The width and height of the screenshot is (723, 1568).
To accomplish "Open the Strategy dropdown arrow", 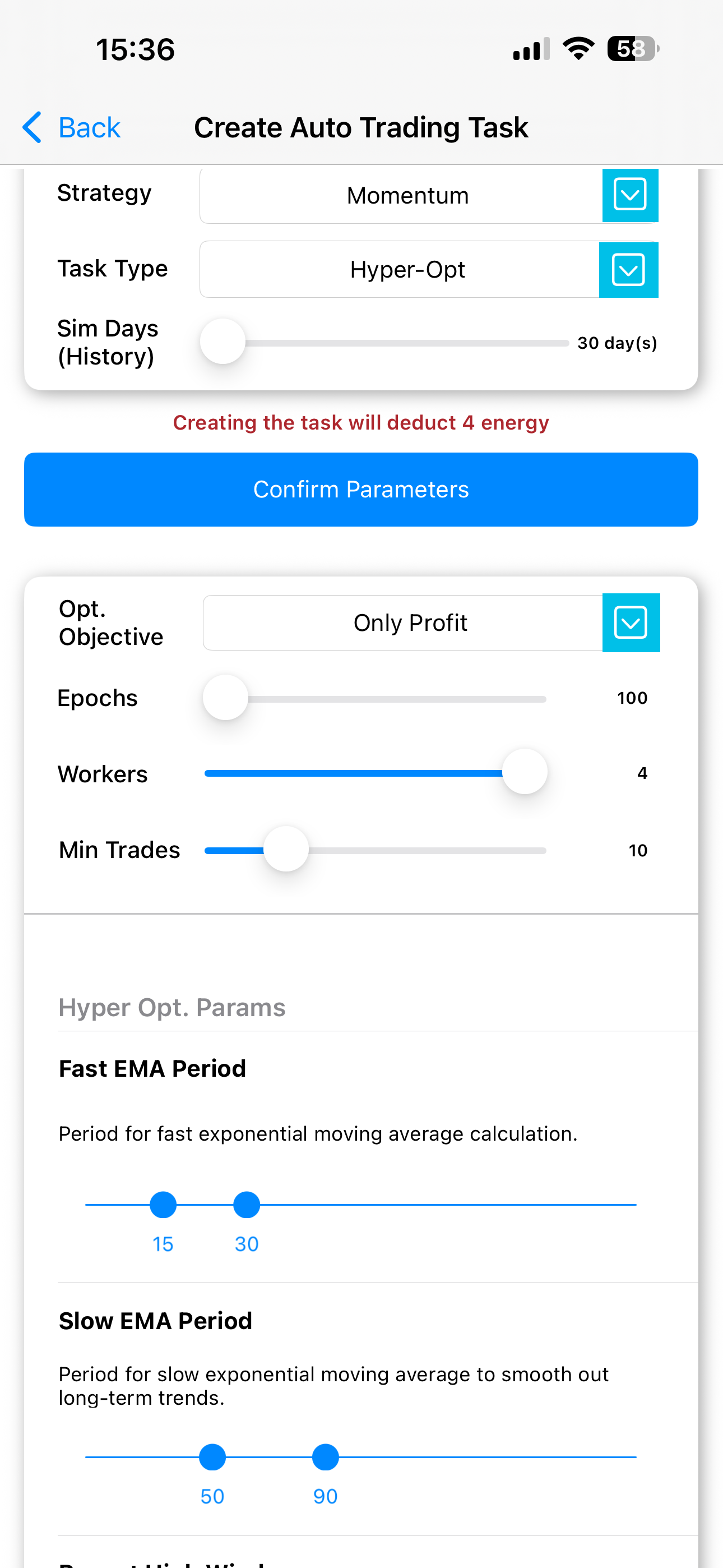I will [630, 195].
